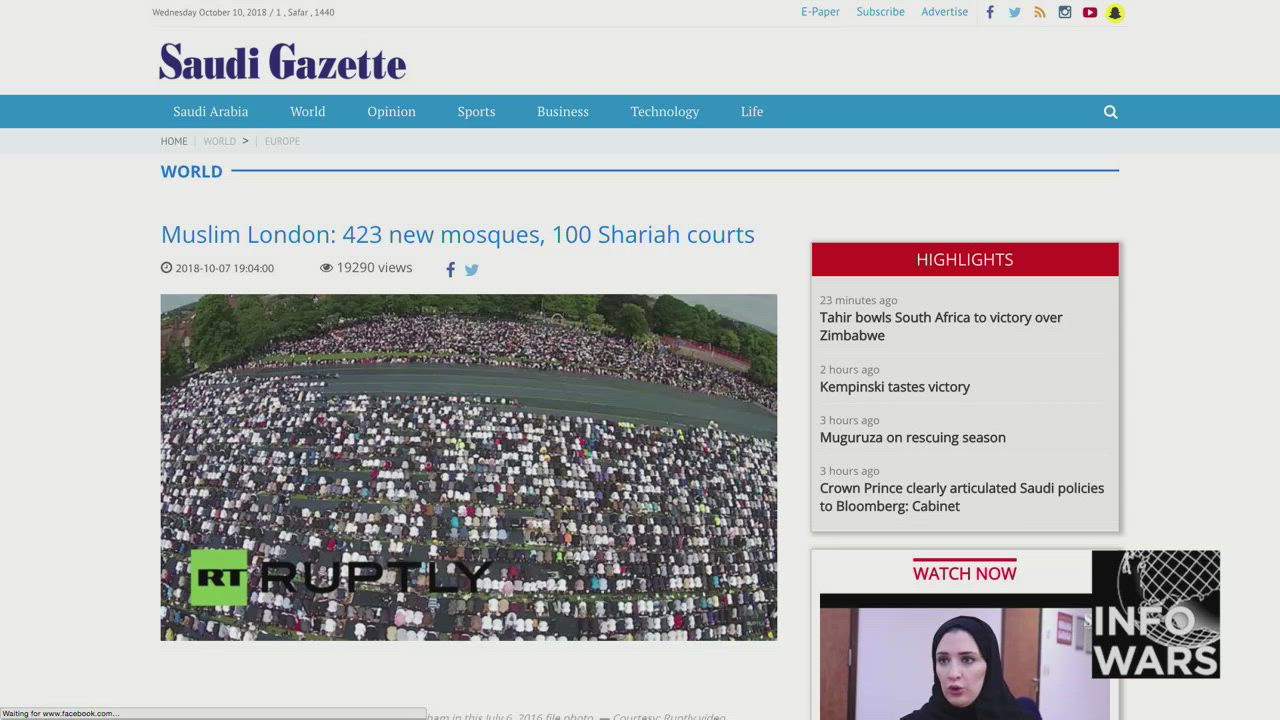
Task: Click the Saudi Gazette logo
Action: [x=282, y=61]
